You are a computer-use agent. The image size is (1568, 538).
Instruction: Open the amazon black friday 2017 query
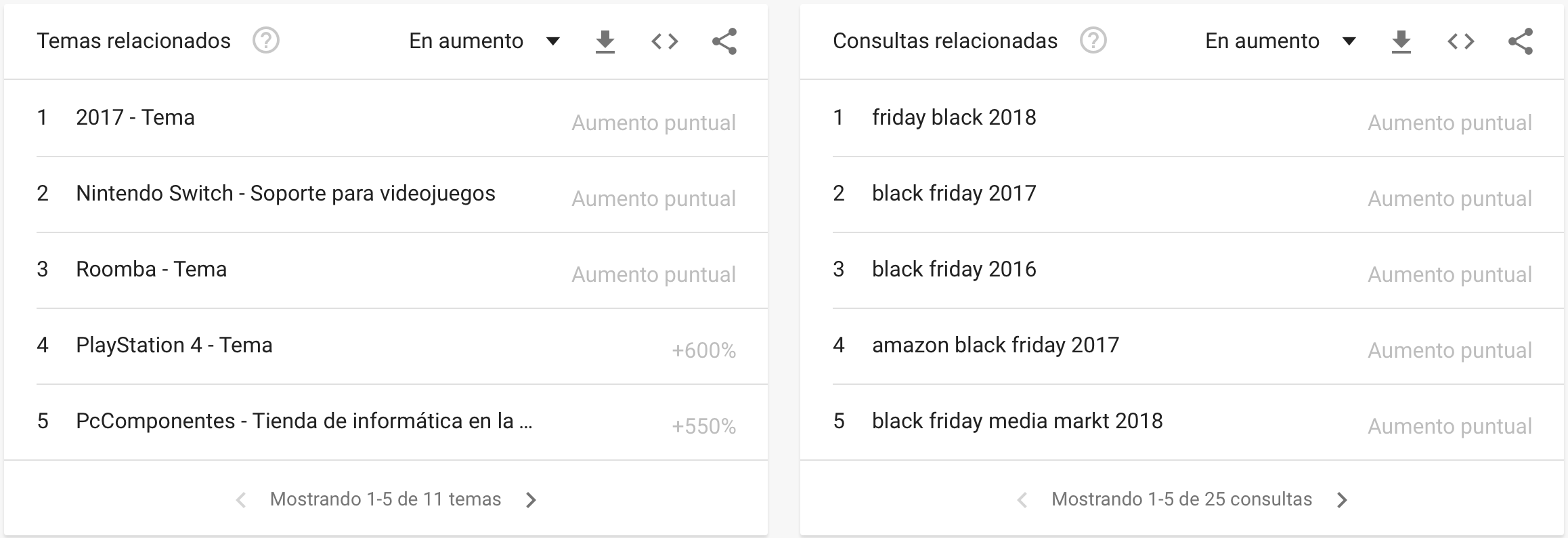click(1198, 346)
